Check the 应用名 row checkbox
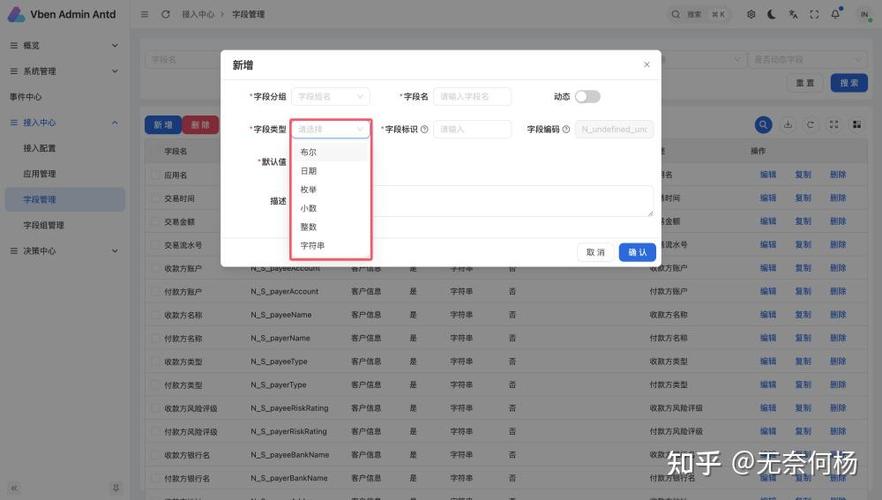882x500 pixels. tap(155, 175)
